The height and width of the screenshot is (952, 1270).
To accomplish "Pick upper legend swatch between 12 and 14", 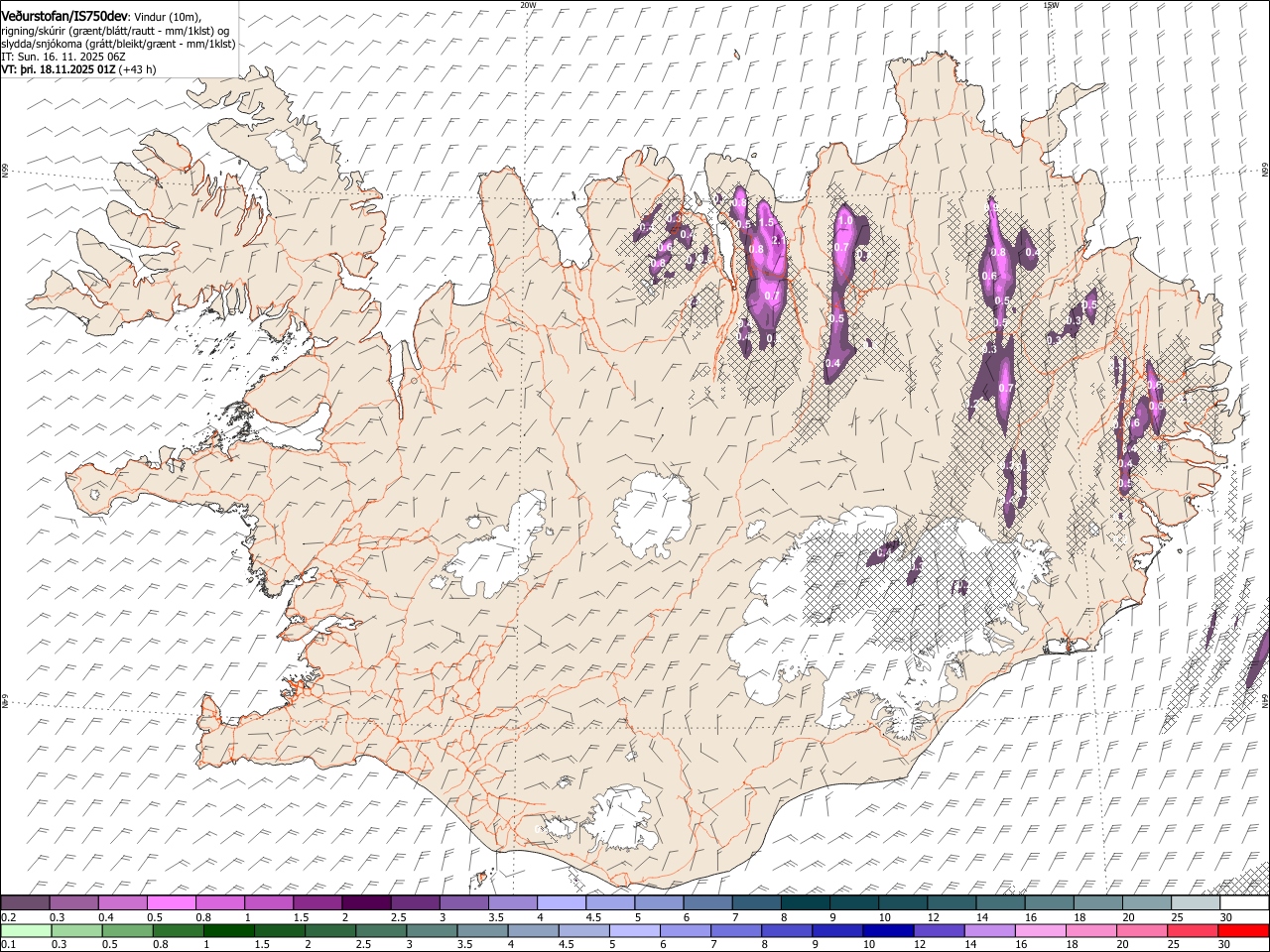I will 951,903.
